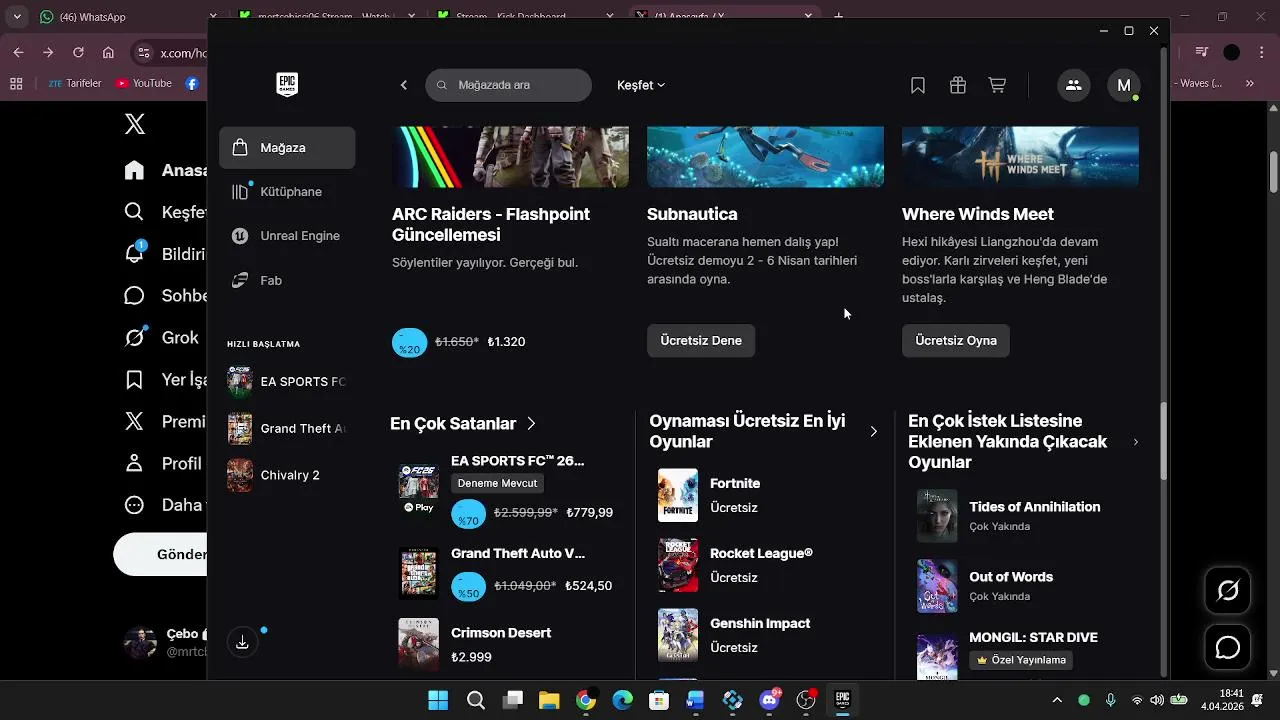Open Grand Theft Auto V top seller
Viewport: 1280px width, 720px height.
(x=507, y=573)
